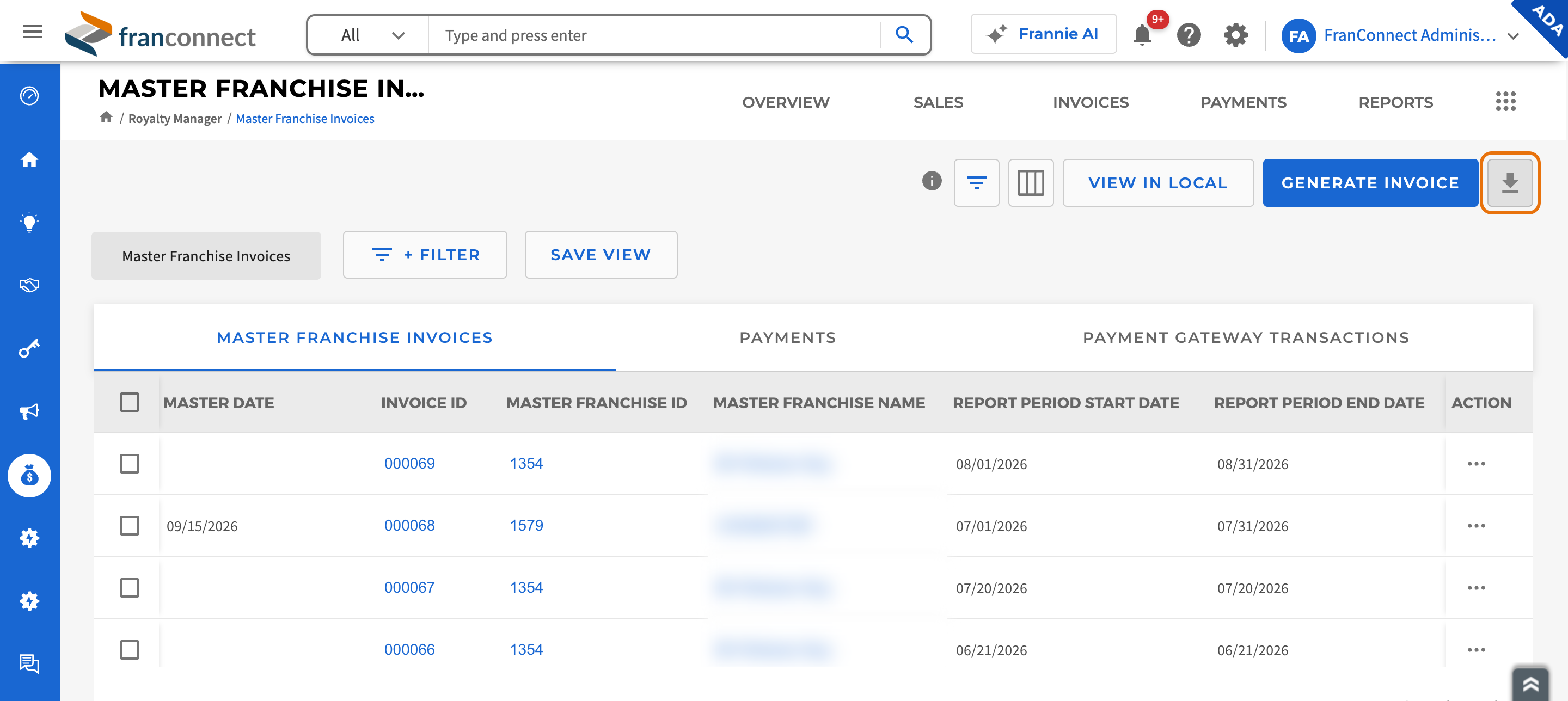Switch to Payment Gateway Transactions tab
The width and height of the screenshot is (1568, 701).
1245,338
